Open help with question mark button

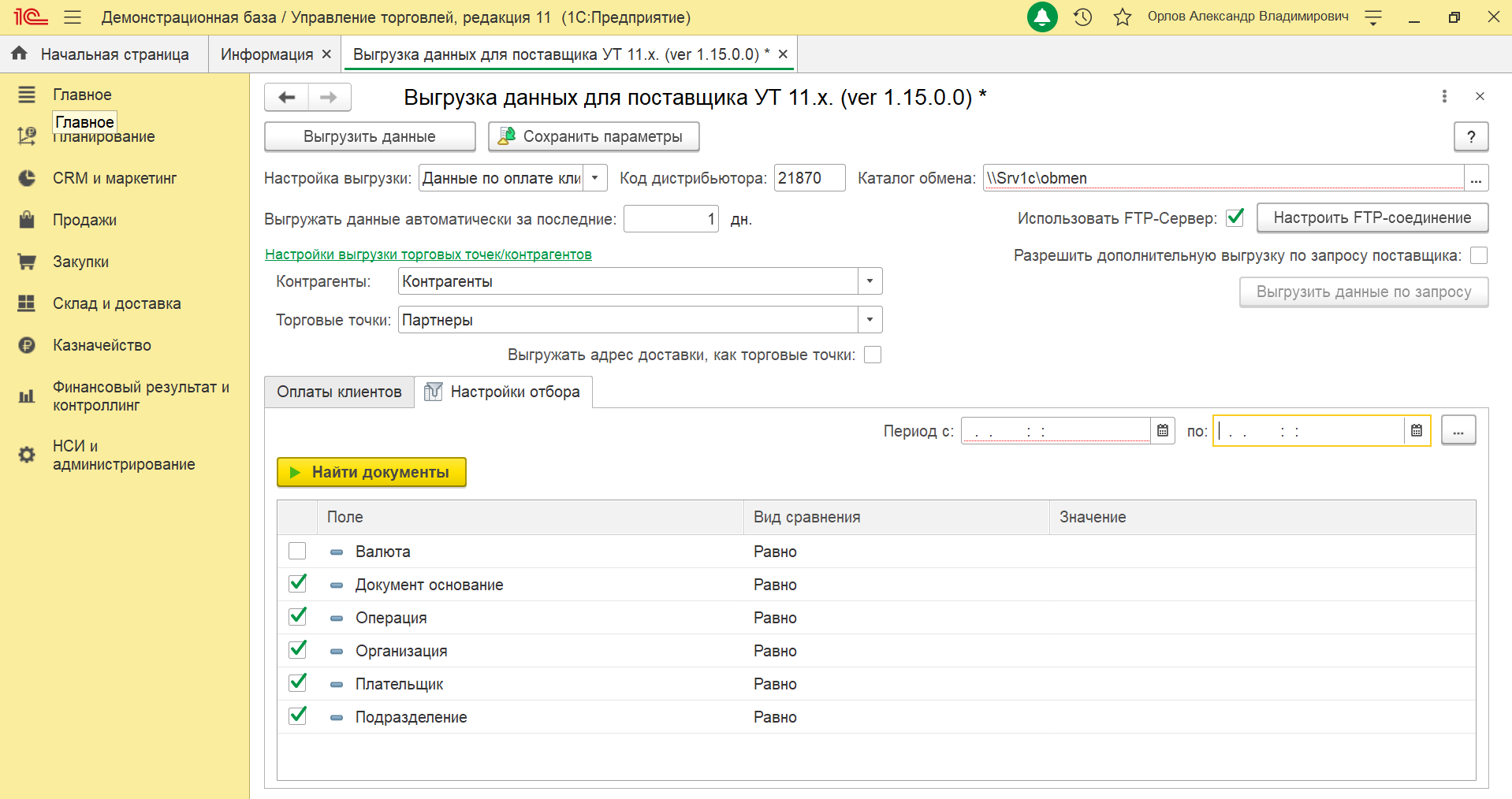[x=1471, y=136]
